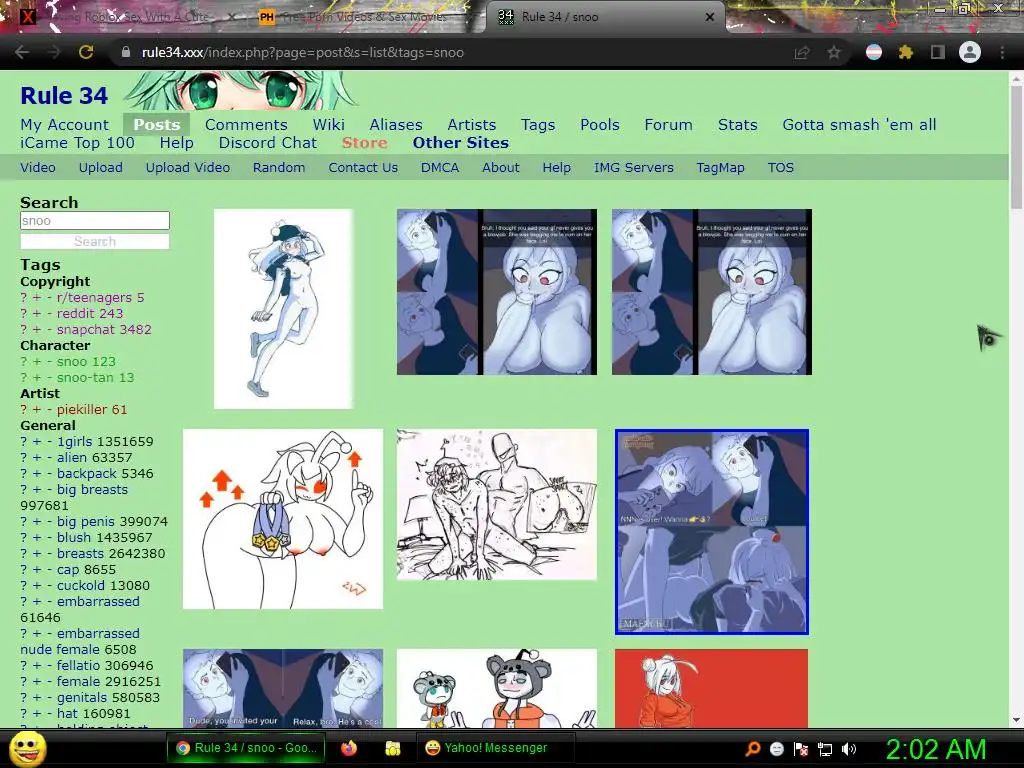Click the round white face tray icon
Viewport: 1024px width, 768px height.
pos(776,749)
